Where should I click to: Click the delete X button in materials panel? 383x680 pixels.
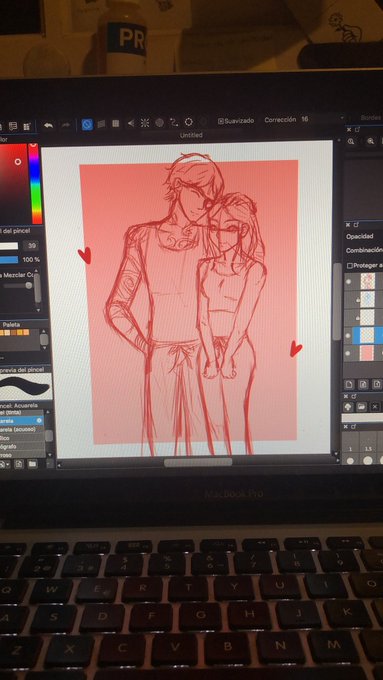(x=375, y=407)
